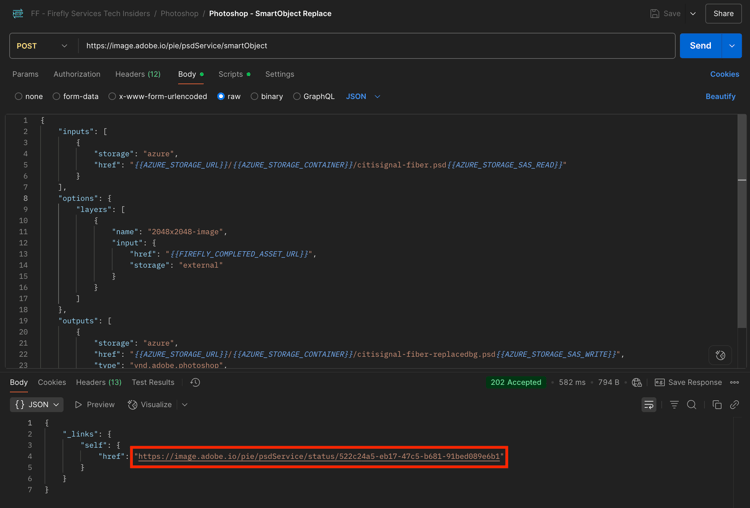
Task: Open response Headers (13) tab
Action: [x=99, y=382]
